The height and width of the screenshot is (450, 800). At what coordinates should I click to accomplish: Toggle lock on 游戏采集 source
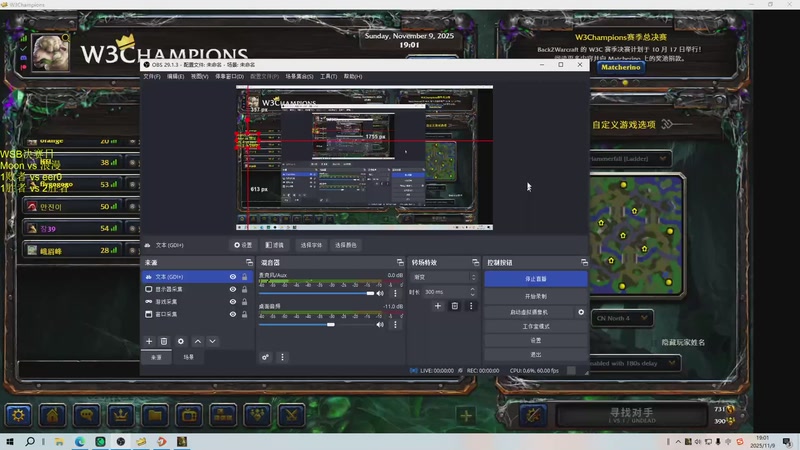click(244, 302)
